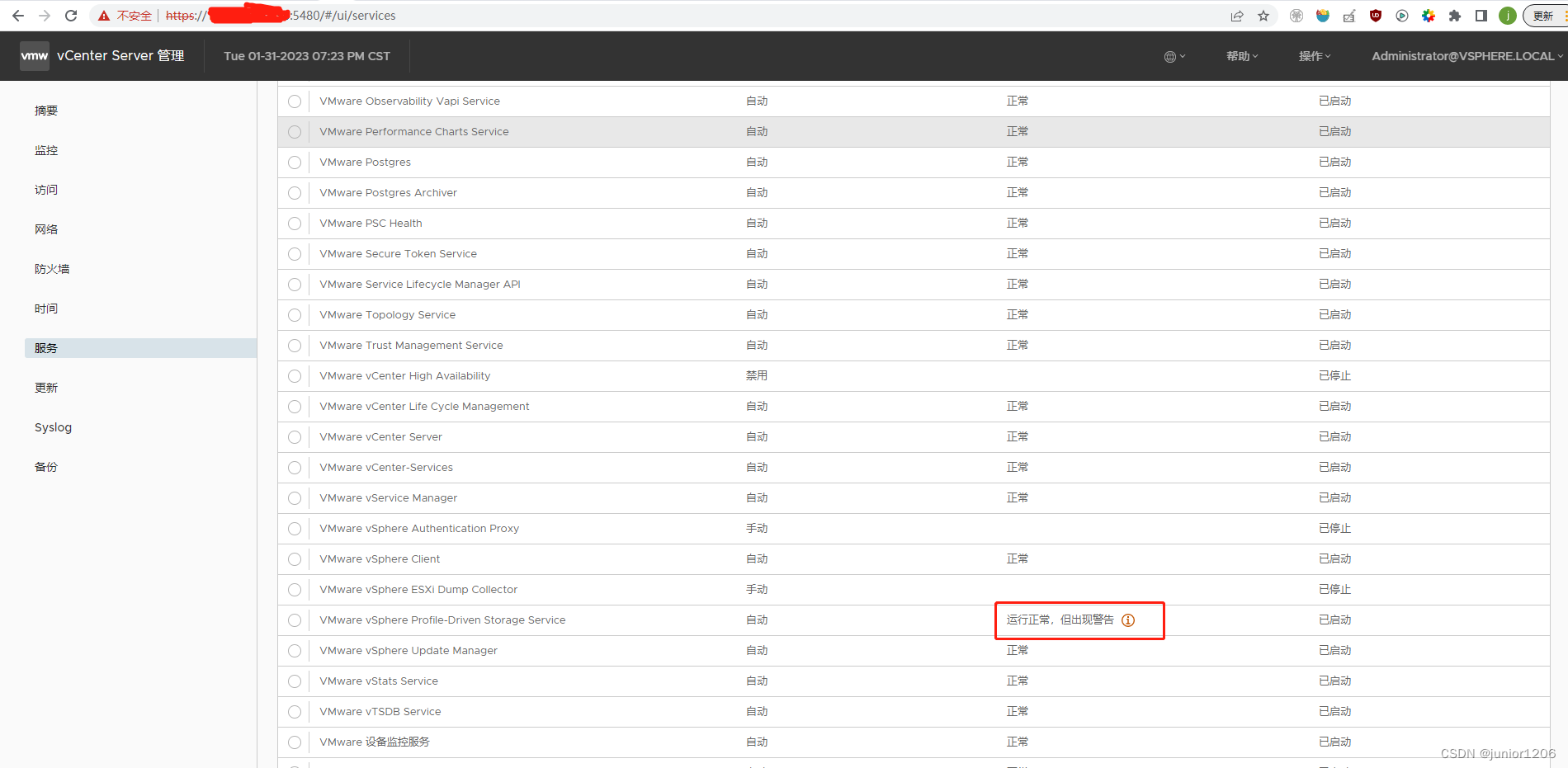This screenshot has height=768, width=1568.
Task: Select the VMware vCenter Life Cycle Management radio button
Action: [295, 407]
